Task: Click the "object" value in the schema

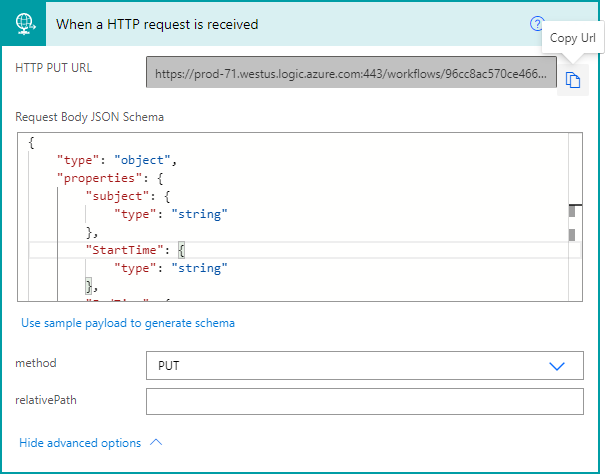Action: point(142,160)
